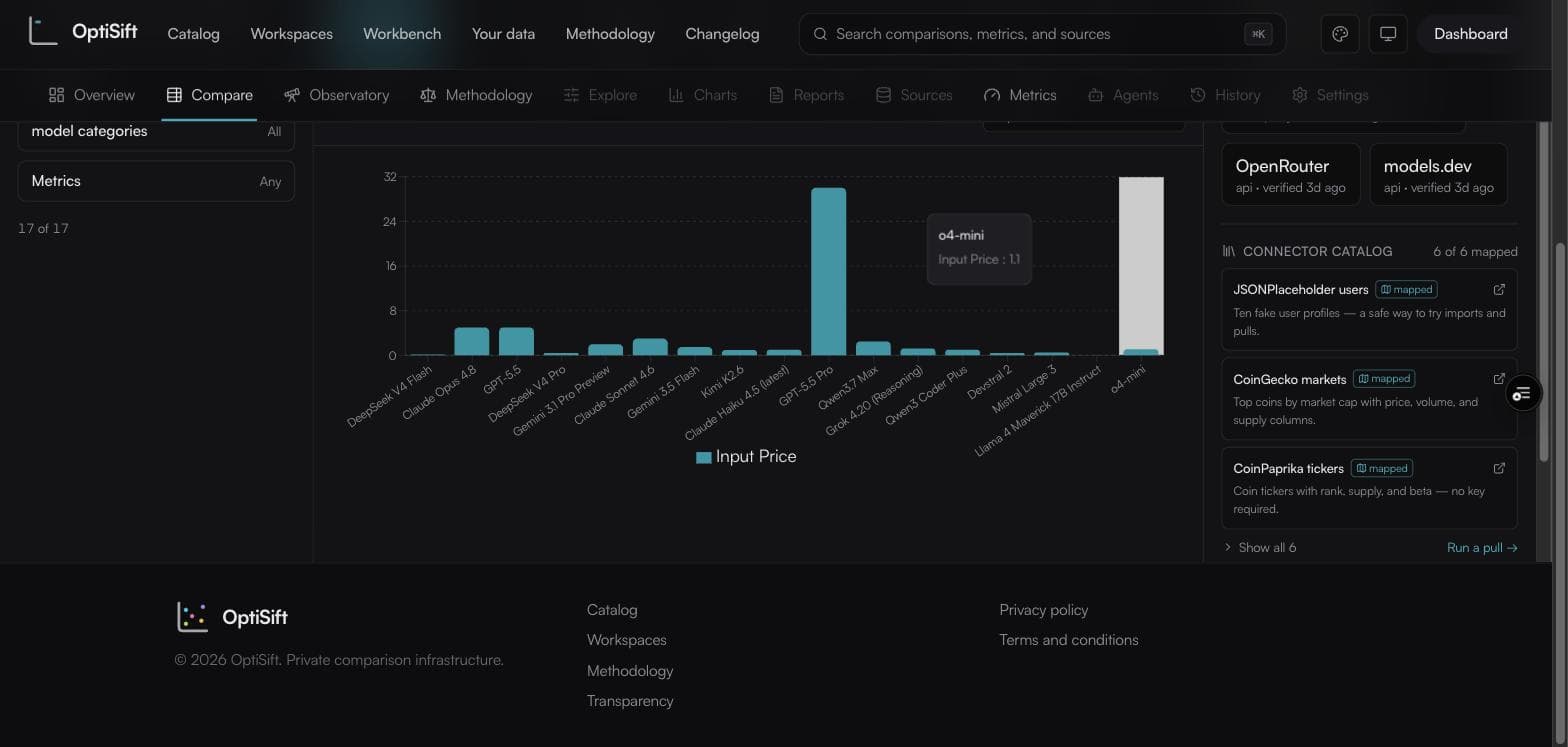1568x747 pixels.
Task: Click '6 of 6 mapped' text
Action: point(1475,251)
